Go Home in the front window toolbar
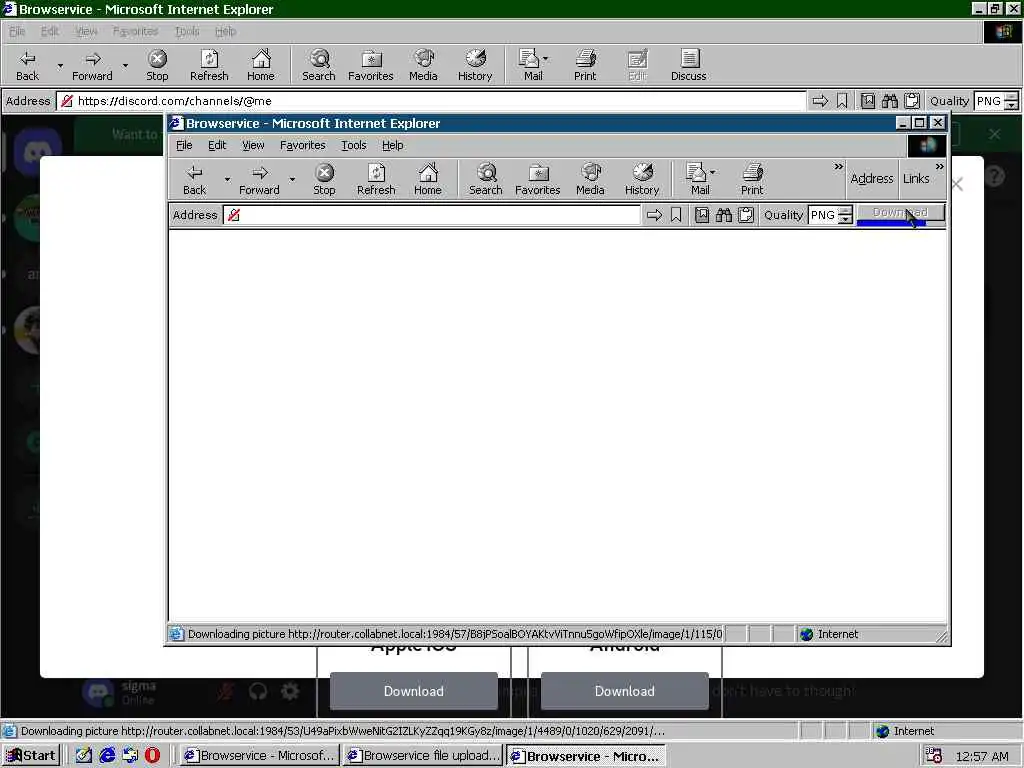The height and width of the screenshot is (768, 1024). 428,179
